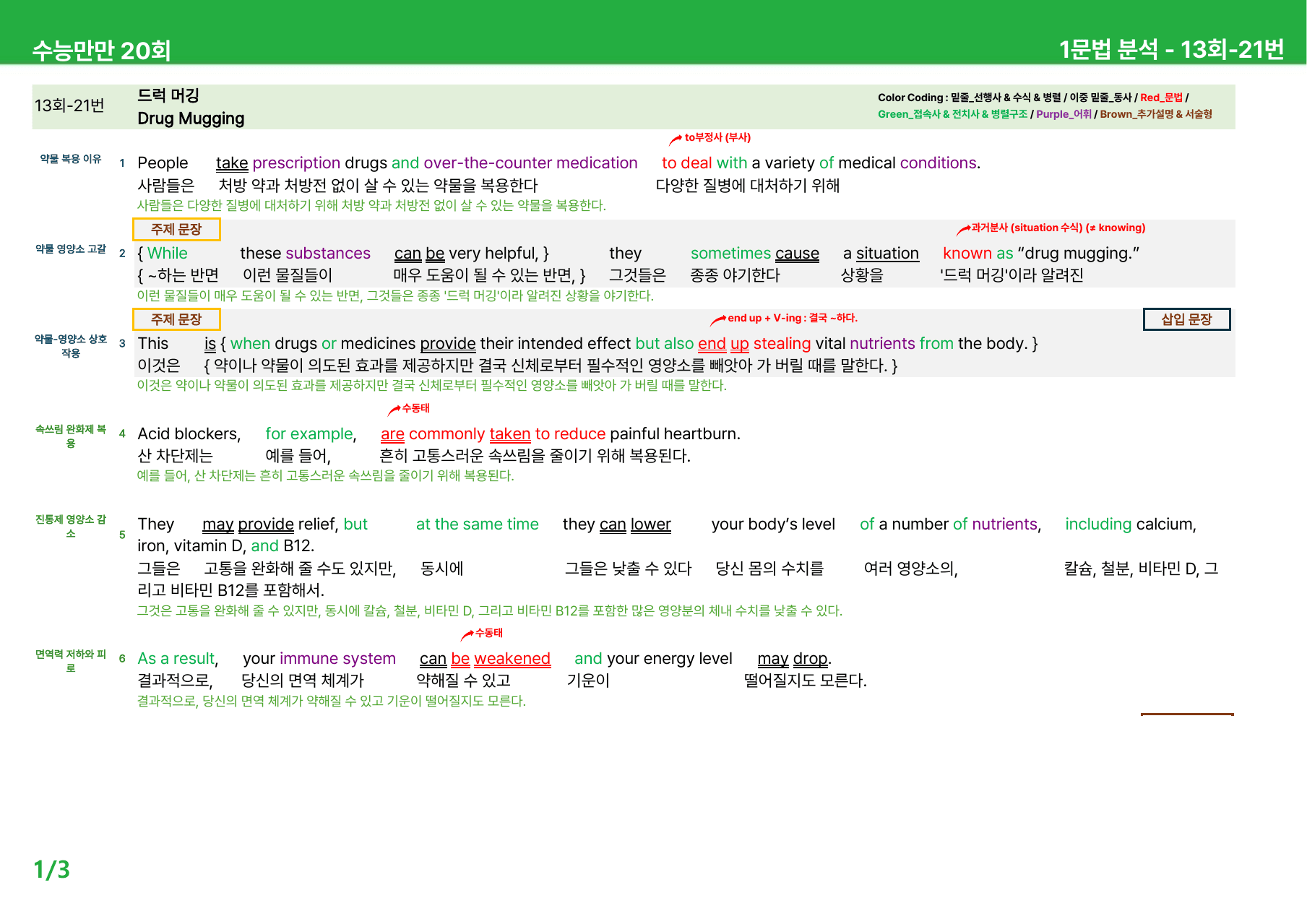Select the passage code '13회-21번' in the title row

tap(69, 106)
